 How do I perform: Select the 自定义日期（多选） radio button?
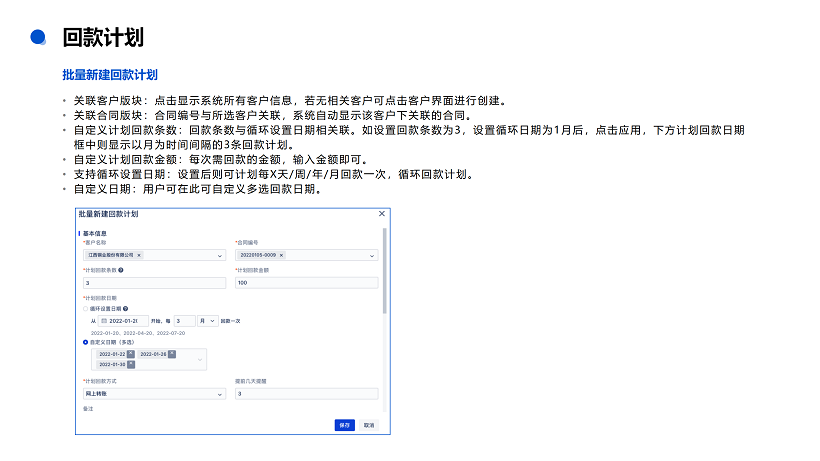(86, 342)
